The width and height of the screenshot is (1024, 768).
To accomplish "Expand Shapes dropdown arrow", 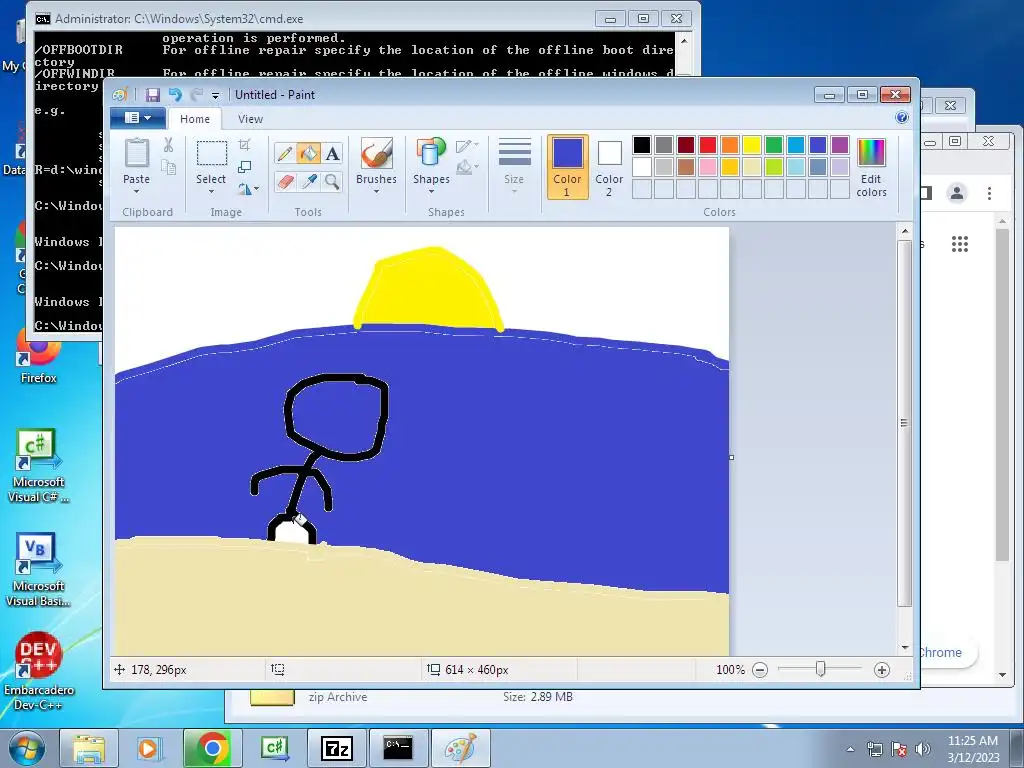I will (431, 191).
